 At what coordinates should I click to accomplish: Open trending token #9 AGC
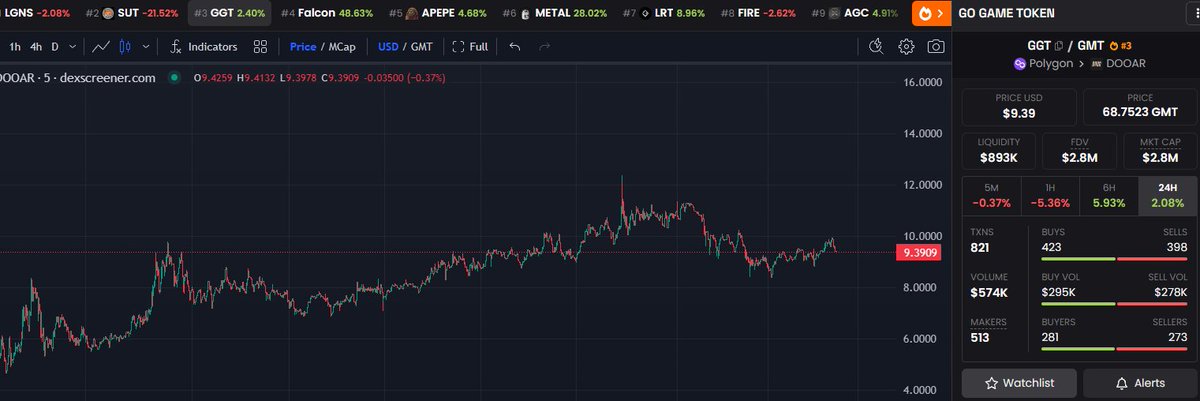coord(854,14)
